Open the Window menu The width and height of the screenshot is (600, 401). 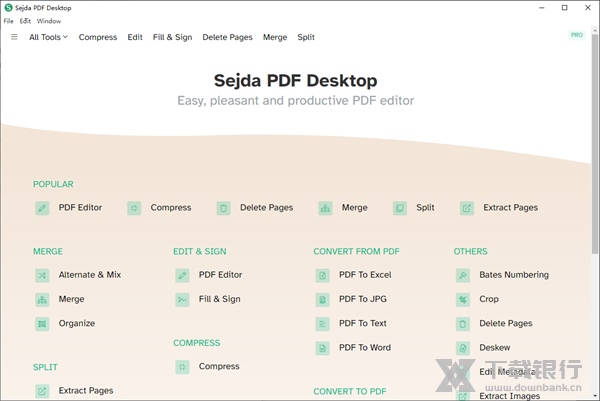coord(49,21)
